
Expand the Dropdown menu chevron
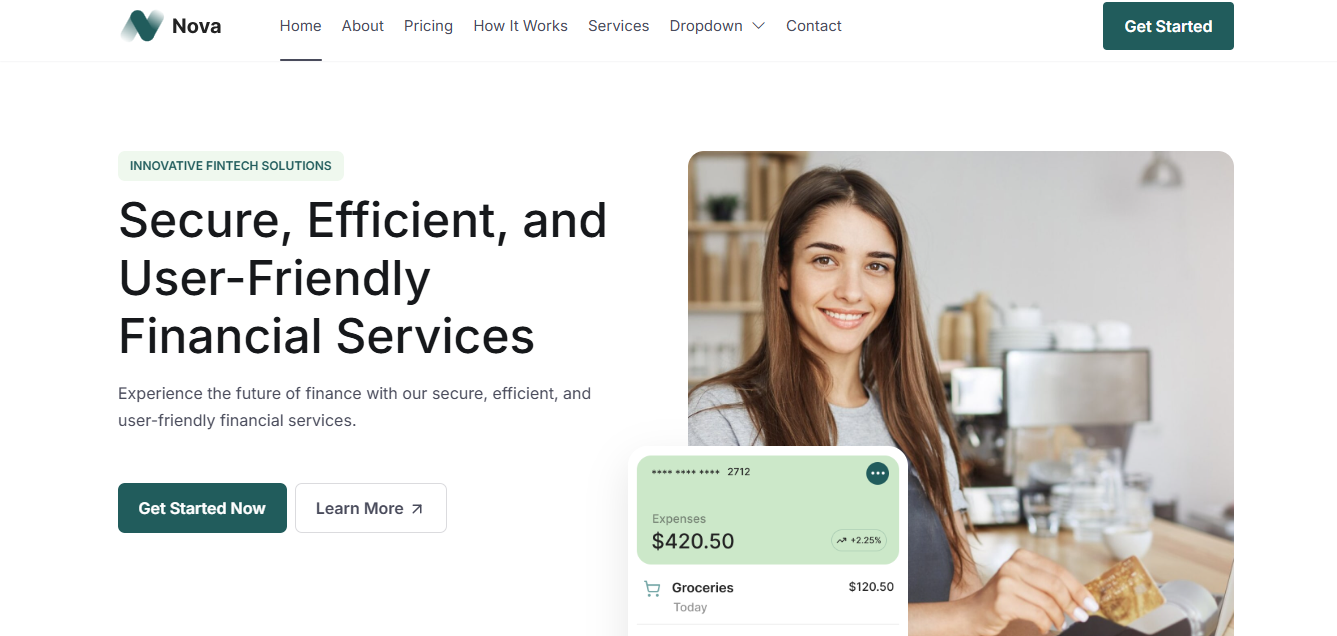click(758, 26)
